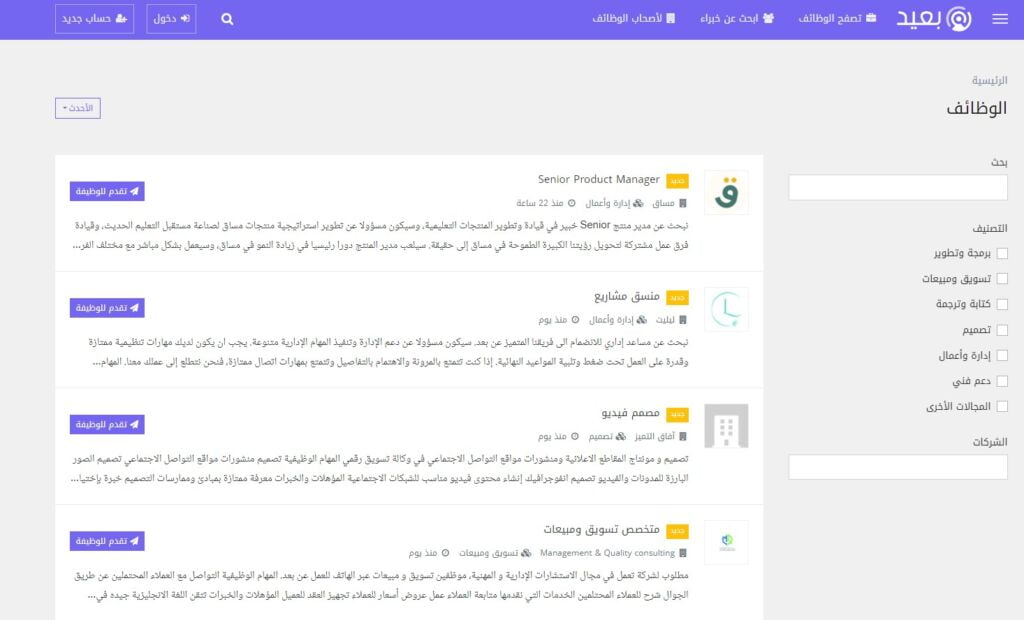
Task: Check the برمجة وتطوير category checkbox
Action: [1002, 254]
